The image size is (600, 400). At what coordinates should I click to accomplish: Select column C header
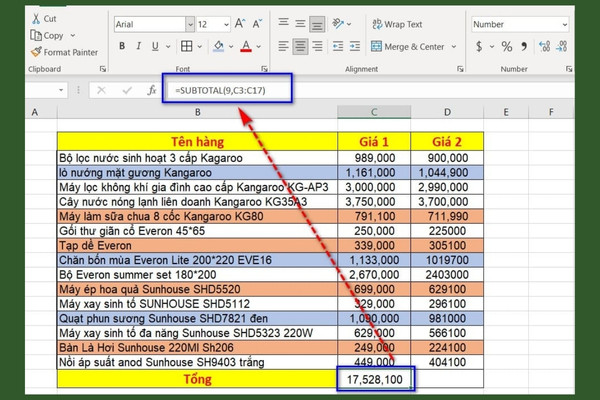374,112
